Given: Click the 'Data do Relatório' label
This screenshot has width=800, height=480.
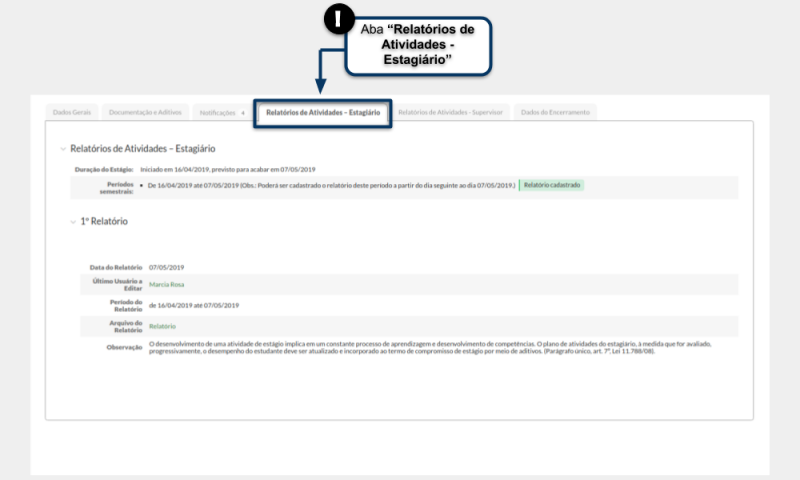Looking at the screenshot, I should coord(116,267).
